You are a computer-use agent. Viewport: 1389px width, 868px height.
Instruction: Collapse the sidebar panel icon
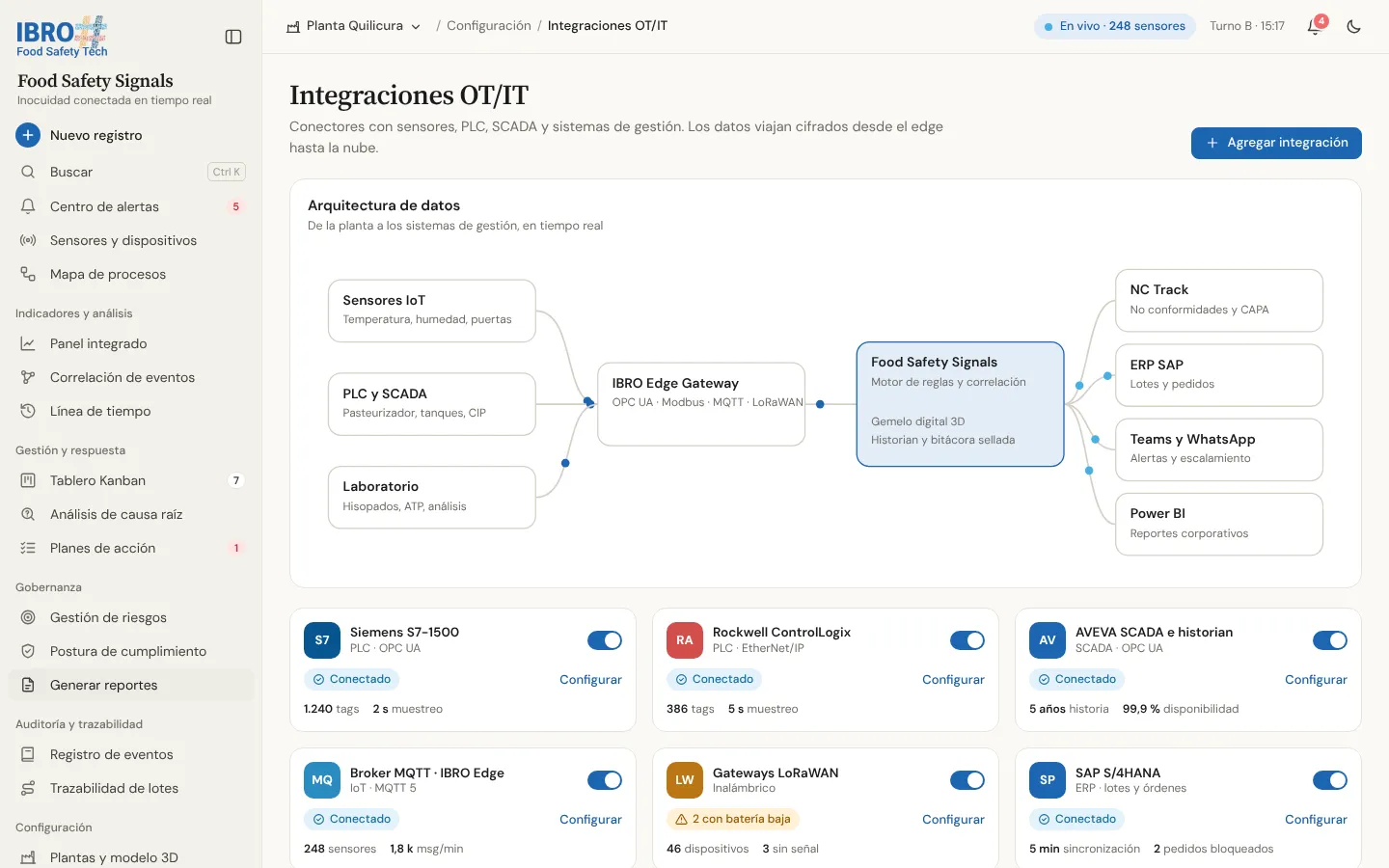[x=233, y=37]
